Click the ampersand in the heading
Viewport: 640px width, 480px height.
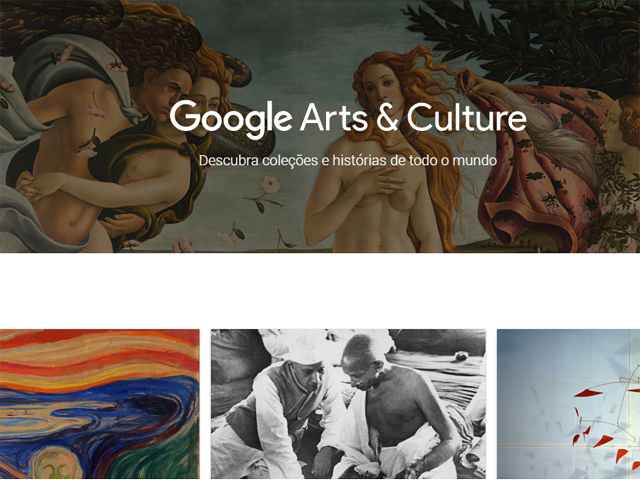coord(387,118)
